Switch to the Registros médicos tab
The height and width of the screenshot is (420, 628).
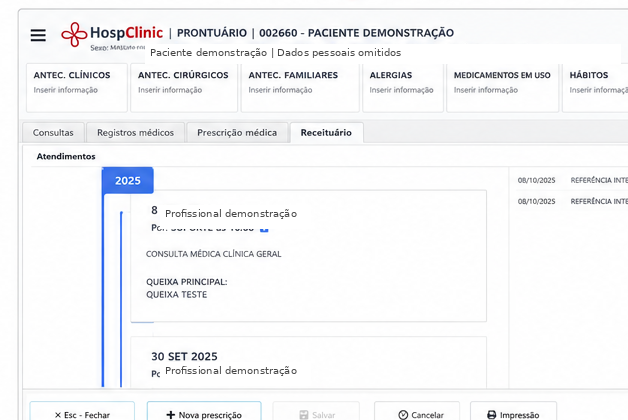click(135, 133)
